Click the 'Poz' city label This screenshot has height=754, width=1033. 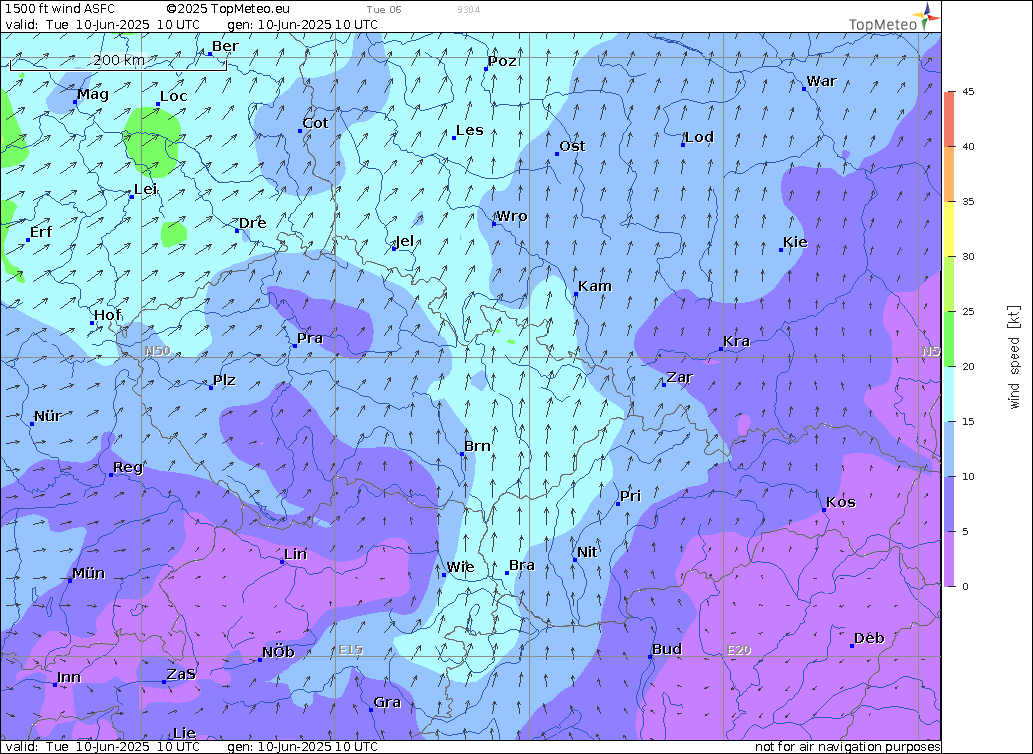(x=503, y=61)
